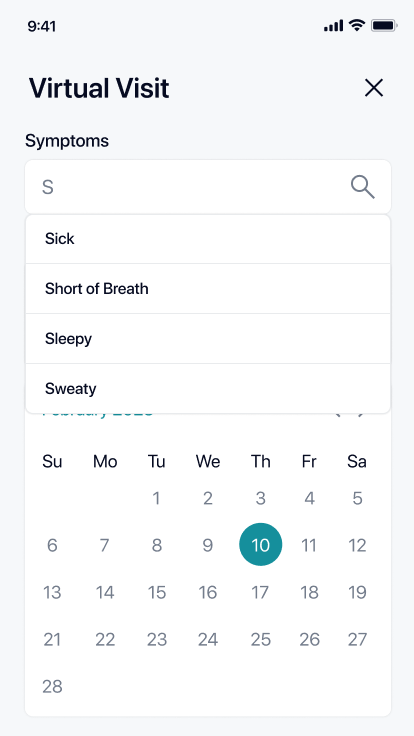Select Sweaty in the symptom dropdown
414x736 pixels.
[208, 389]
